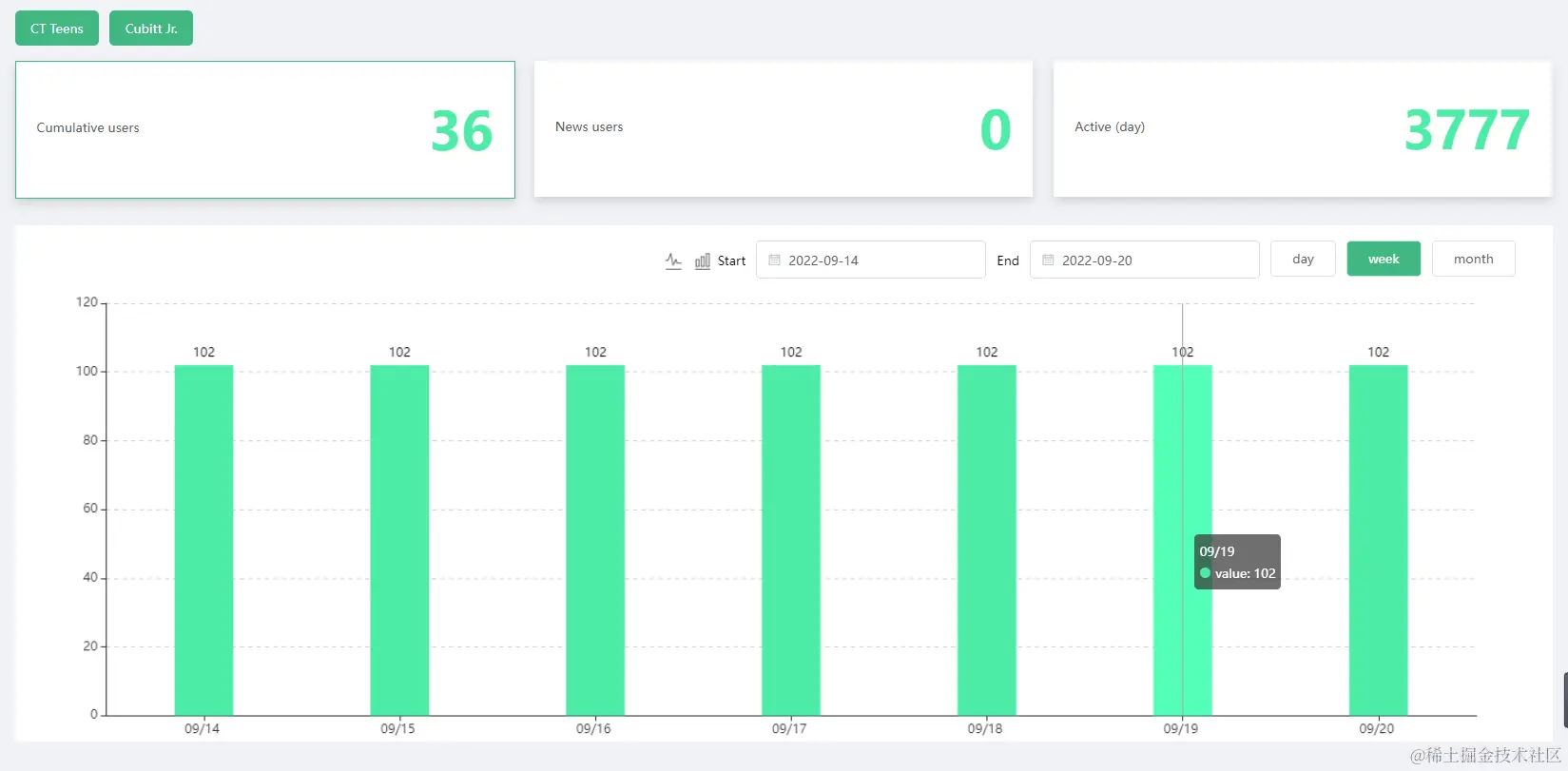
Task: Click the 09/16 bar in chart
Action: tap(595, 540)
